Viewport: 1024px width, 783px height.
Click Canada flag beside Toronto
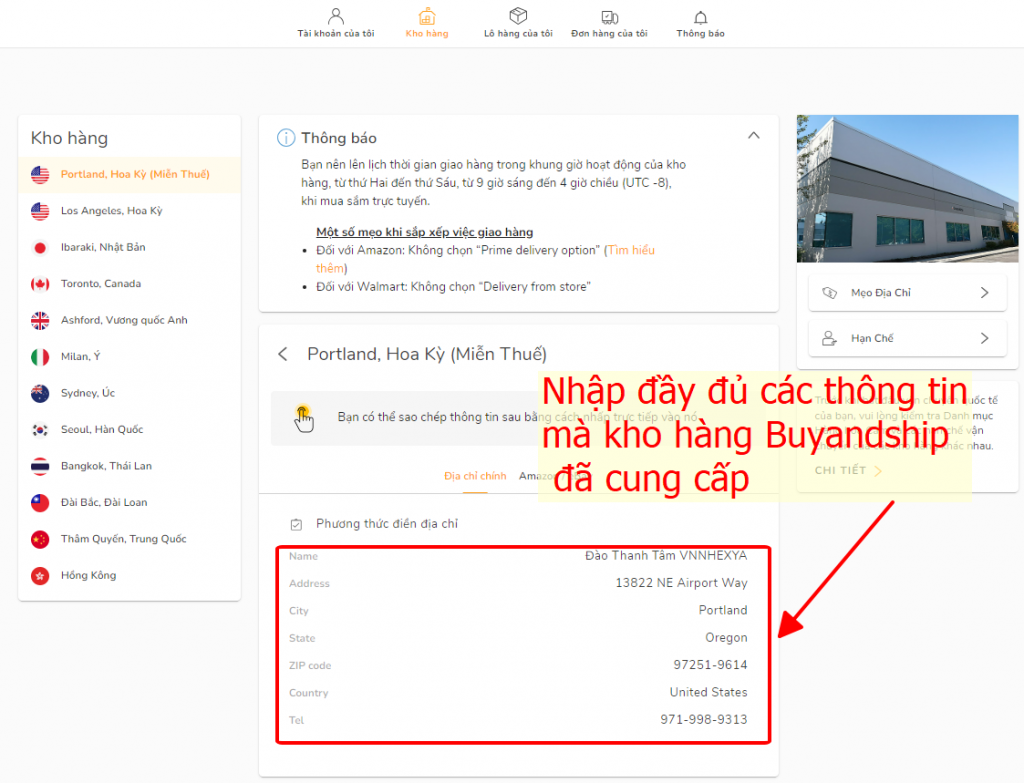pyautogui.click(x=40, y=284)
